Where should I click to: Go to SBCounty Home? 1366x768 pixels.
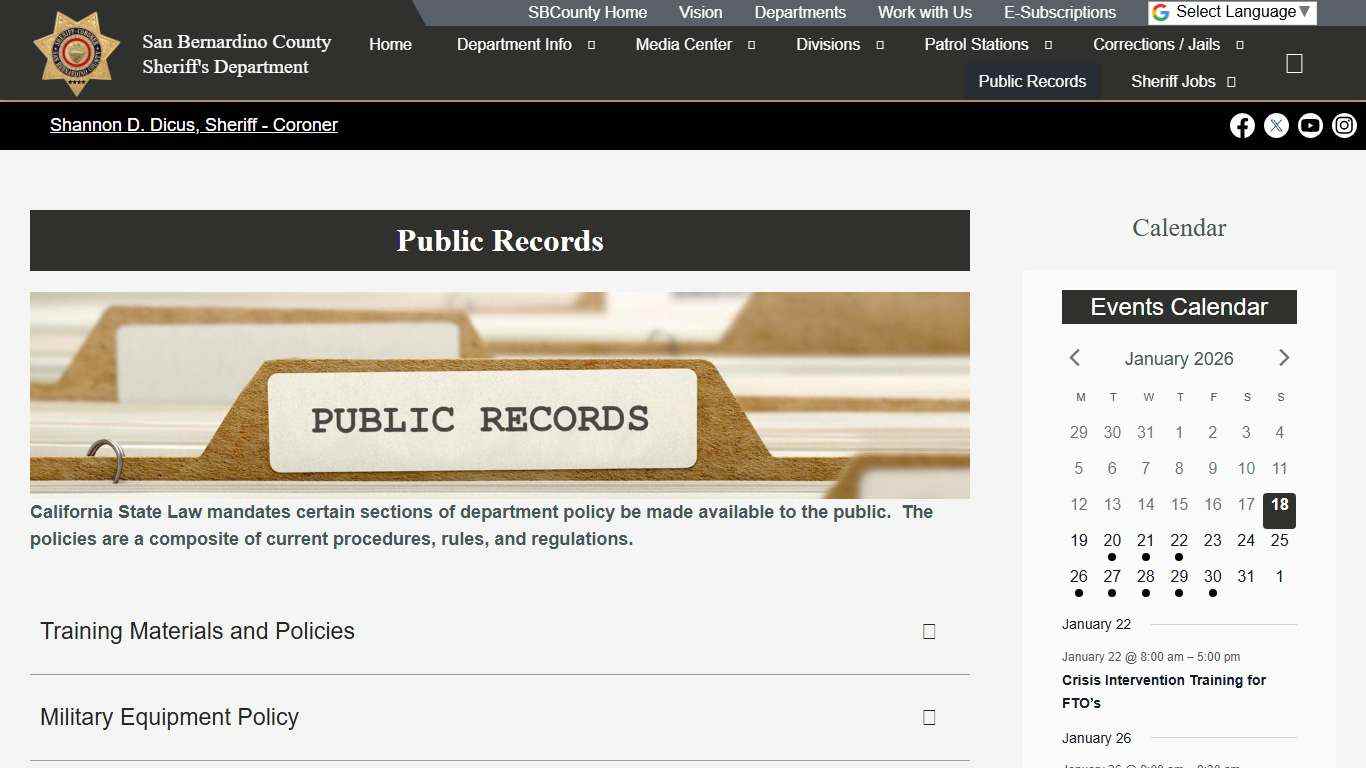[x=587, y=12]
